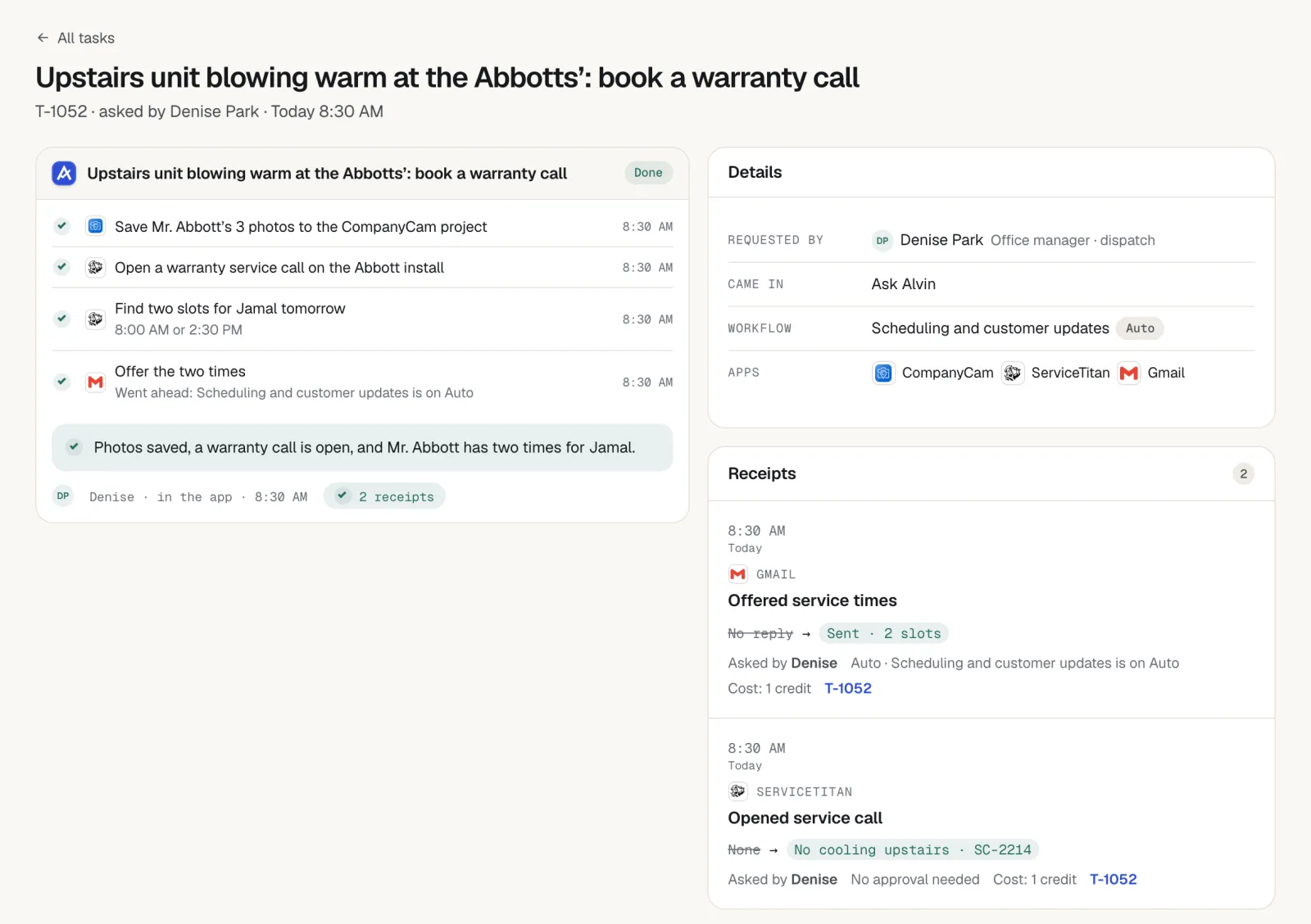Click the checkmark in the Photos saved summary banner

[x=75, y=447]
